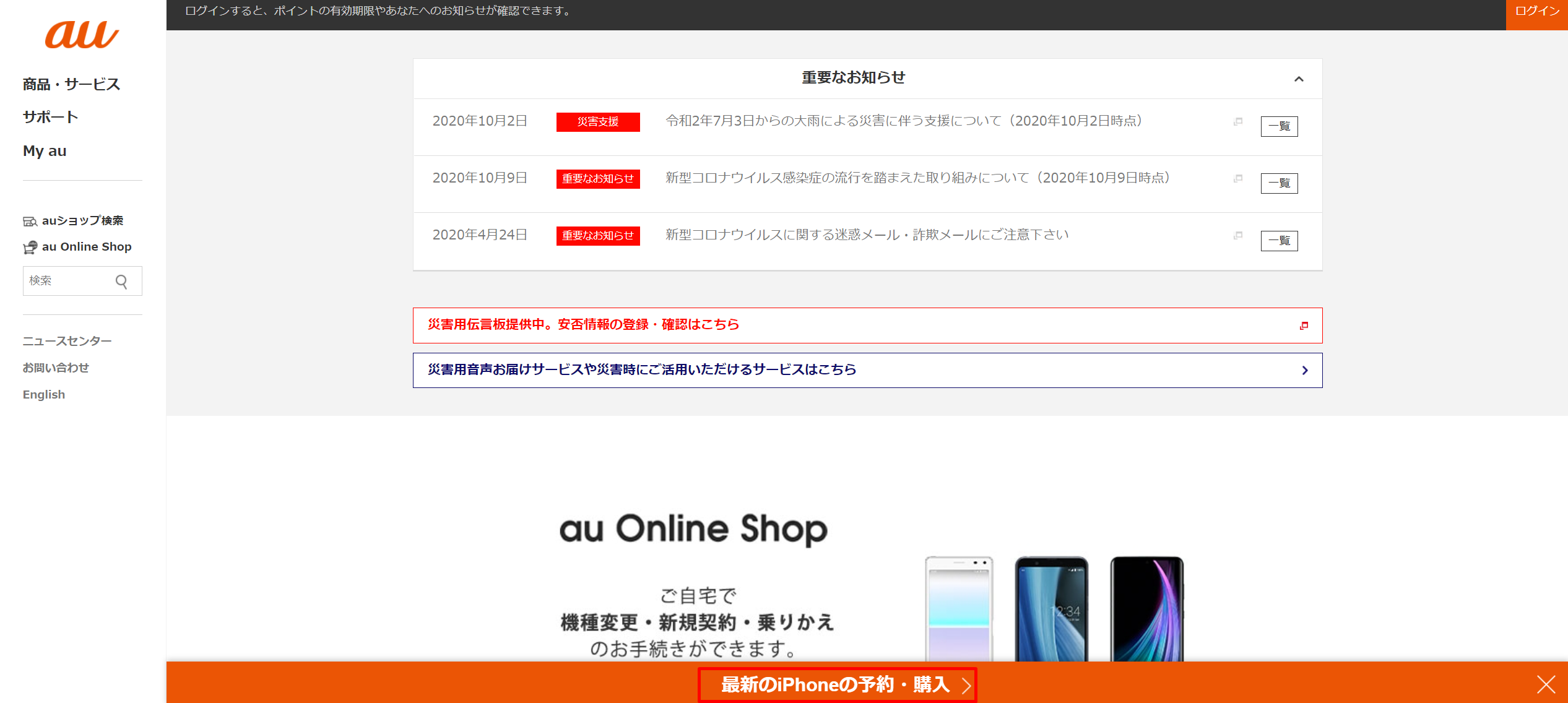Click 最新のiPhoneの予約・購入 link
The width and height of the screenshot is (1568, 703).
838,684
